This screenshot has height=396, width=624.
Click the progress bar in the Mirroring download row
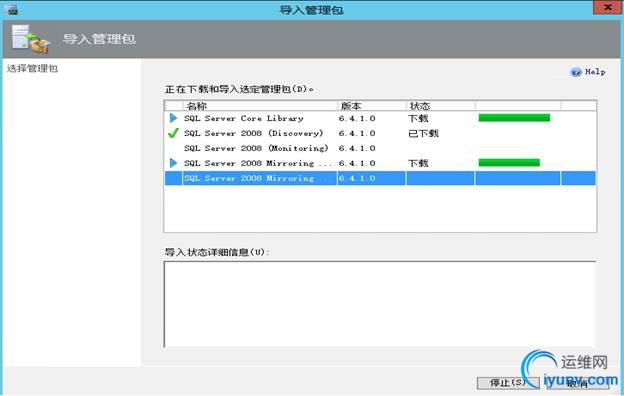coord(509,162)
